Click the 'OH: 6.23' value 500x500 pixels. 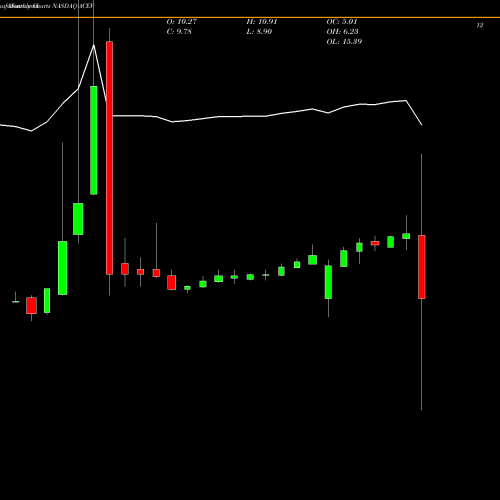click(343, 32)
